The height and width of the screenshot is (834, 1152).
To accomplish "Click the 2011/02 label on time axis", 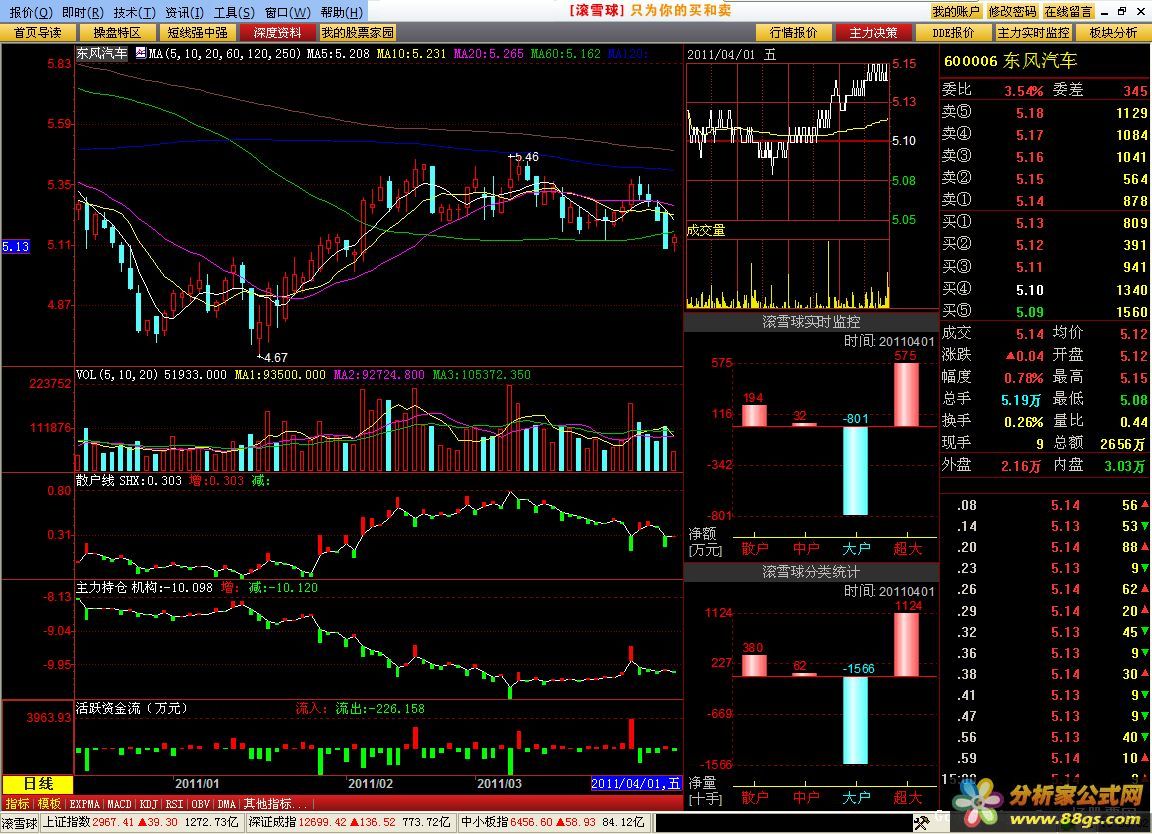I will [370, 784].
